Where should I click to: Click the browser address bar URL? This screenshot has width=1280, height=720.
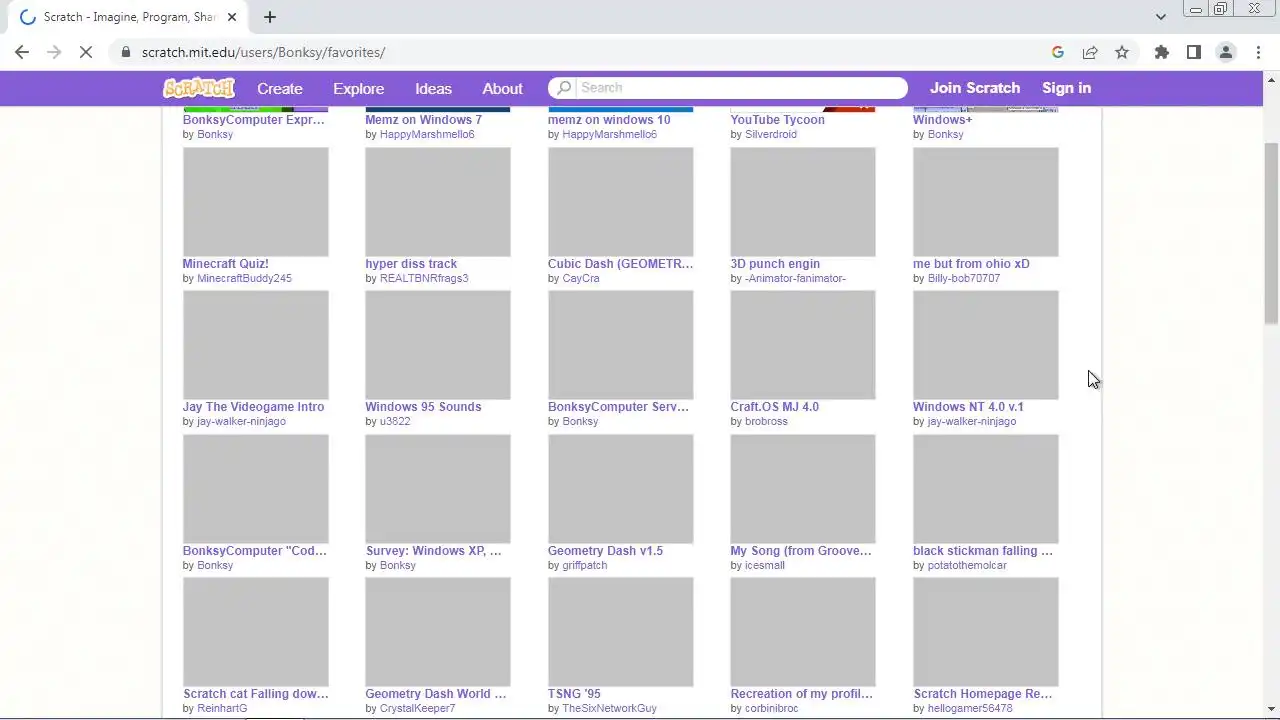coord(263,52)
